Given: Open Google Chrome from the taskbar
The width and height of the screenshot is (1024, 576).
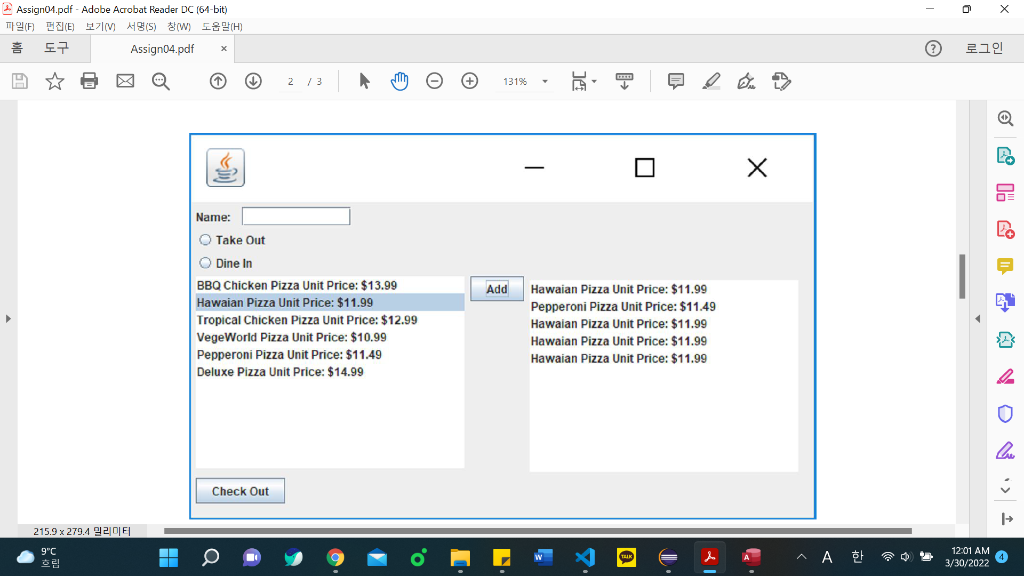Looking at the screenshot, I should coord(336,559).
